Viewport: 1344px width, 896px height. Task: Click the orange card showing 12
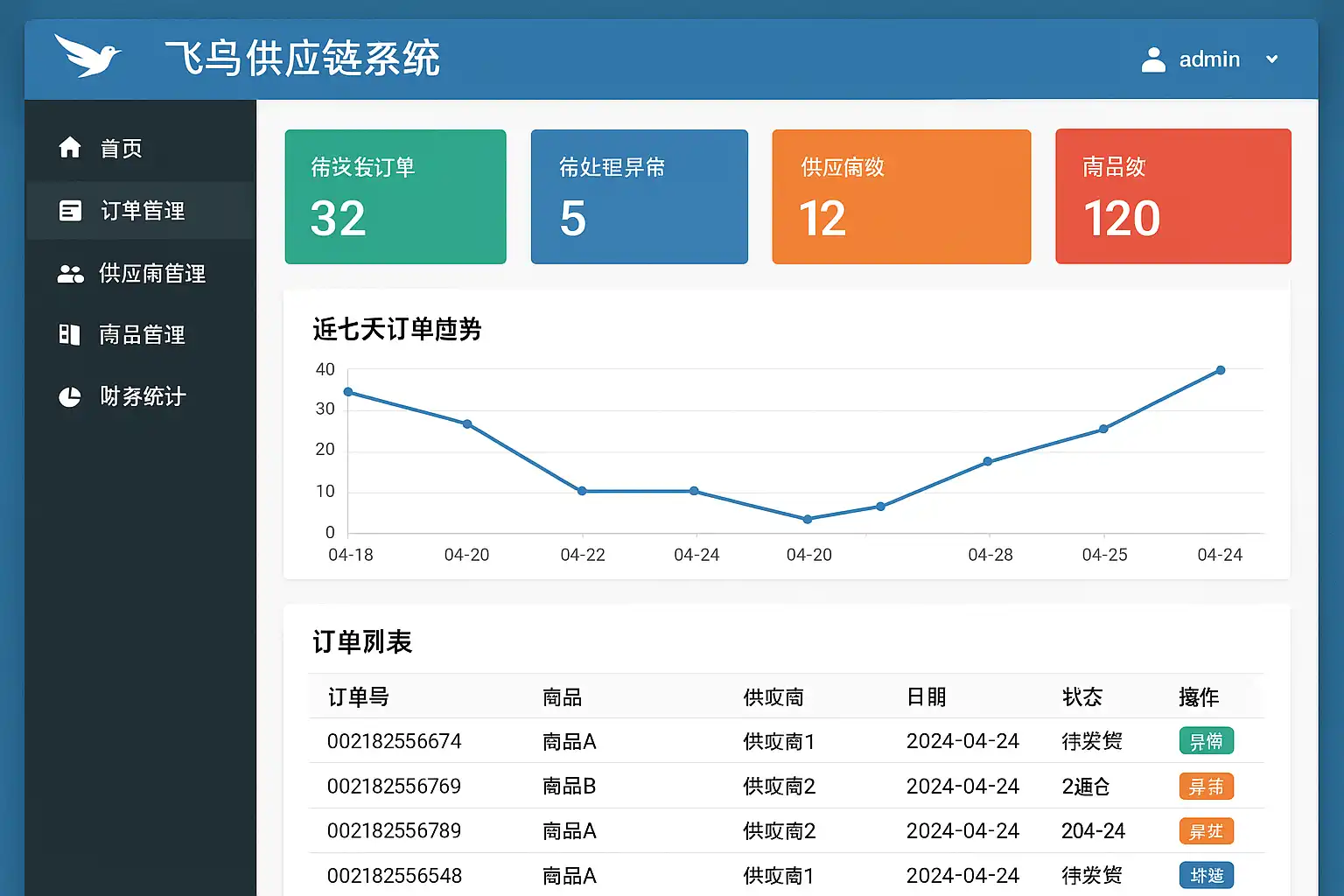click(901, 197)
